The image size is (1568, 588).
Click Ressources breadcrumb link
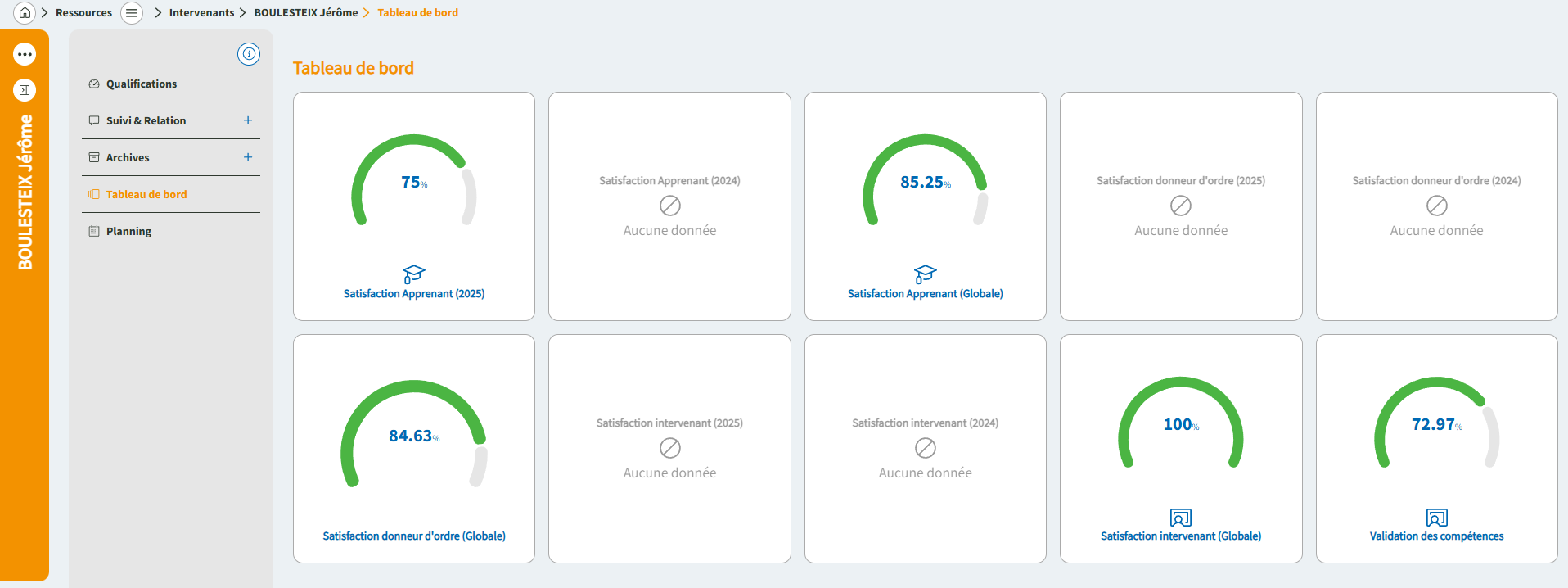coord(83,12)
